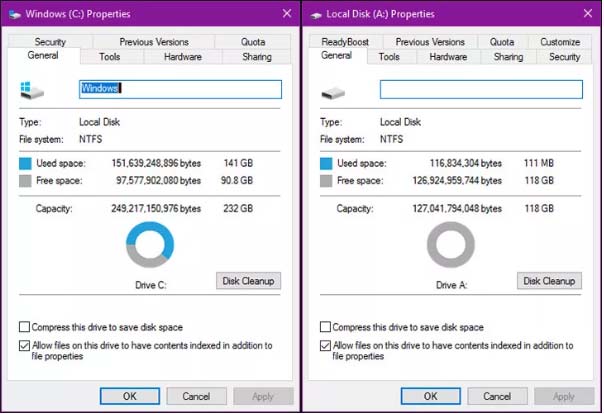Click the Drive C usage donut chart
Screen dimensions: 604x414
150,245
